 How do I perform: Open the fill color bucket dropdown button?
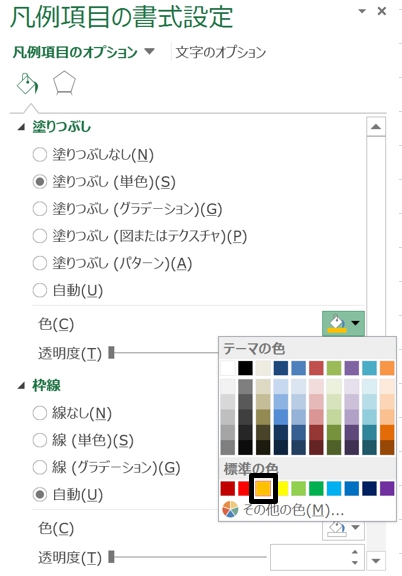point(343,323)
